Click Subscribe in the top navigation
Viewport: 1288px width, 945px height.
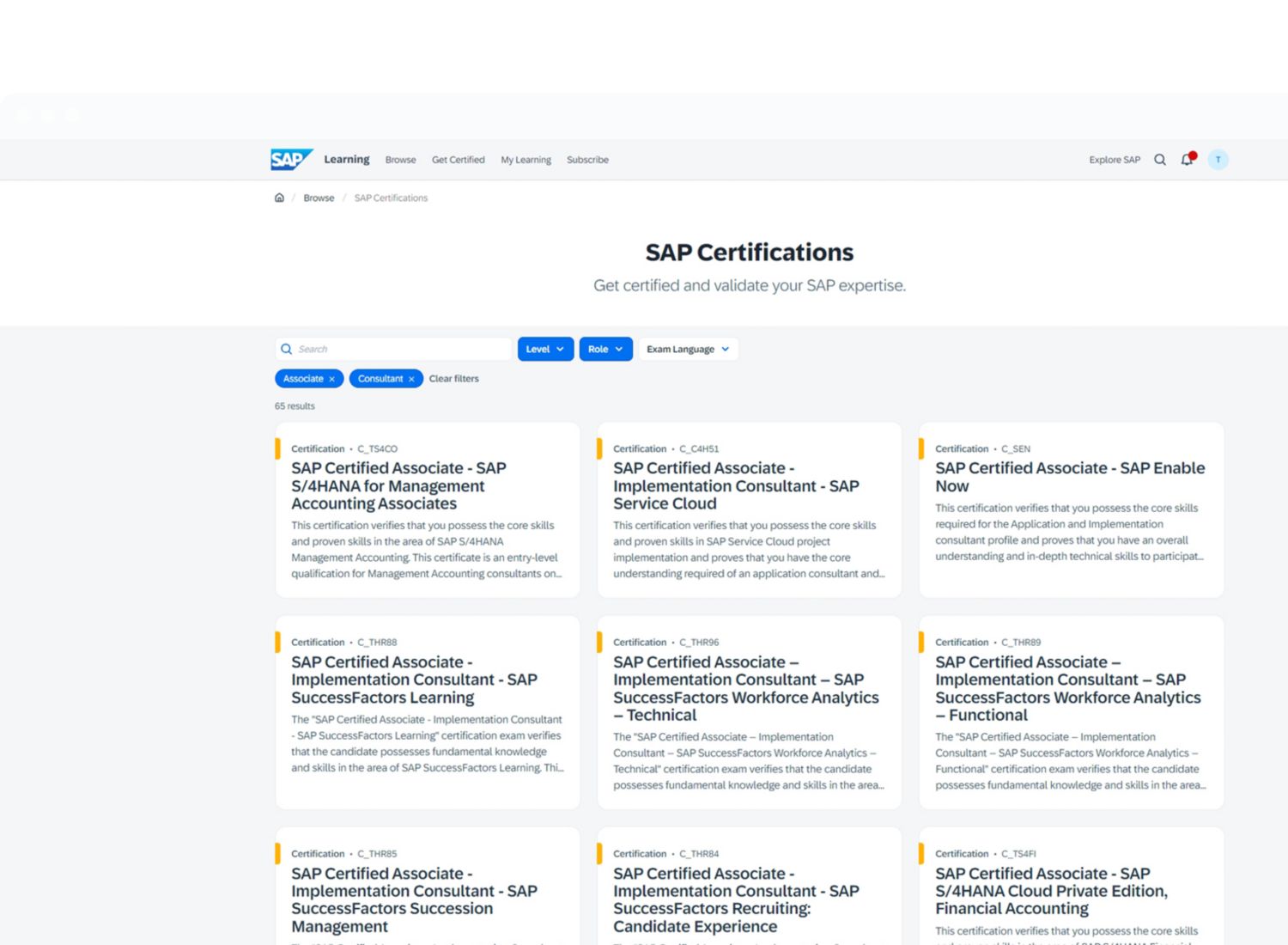click(587, 160)
